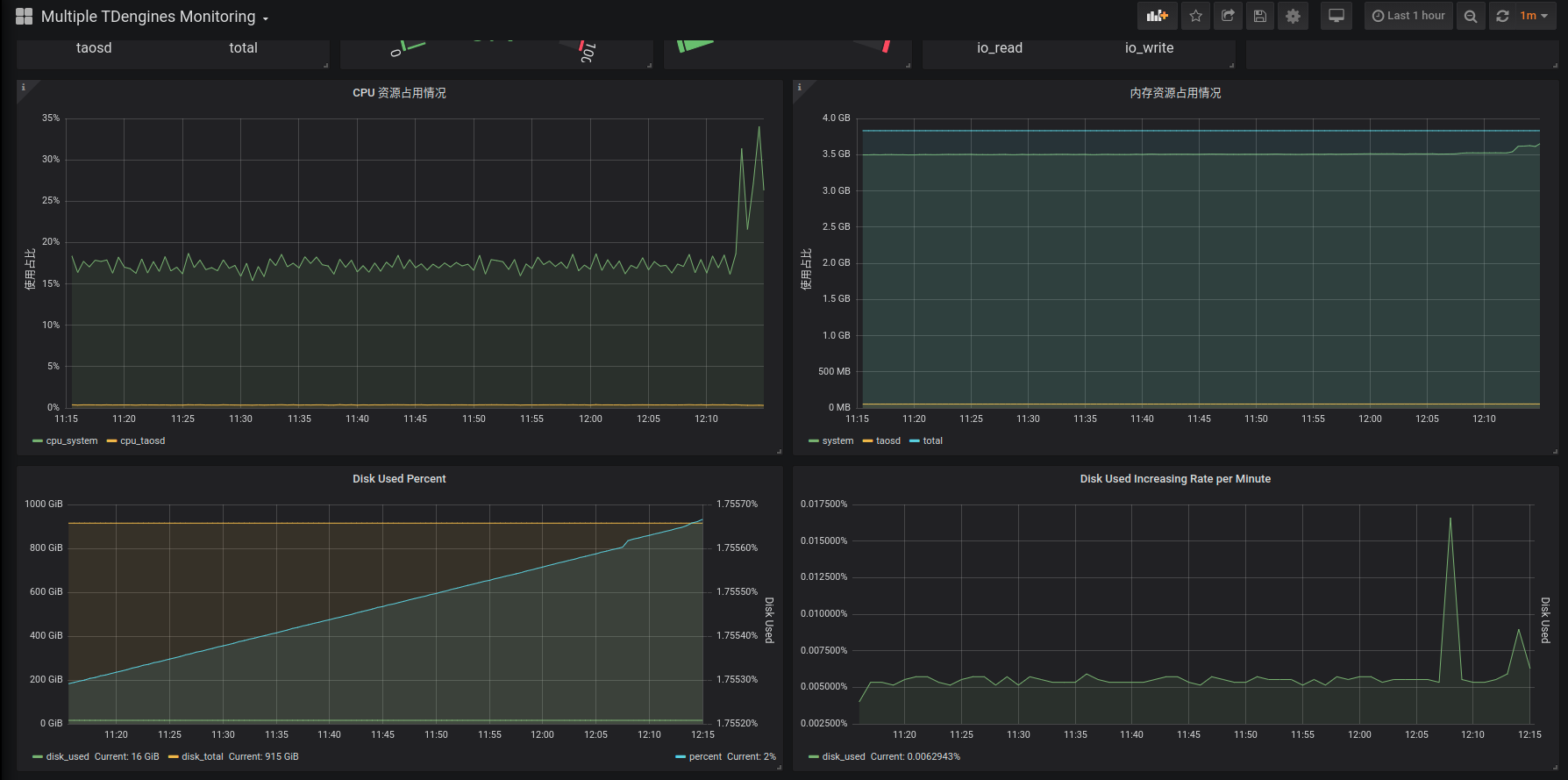This screenshot has height=780, width=1568.
Task: Open the Share dashboard icon
Action: [x=1228, y=16]
